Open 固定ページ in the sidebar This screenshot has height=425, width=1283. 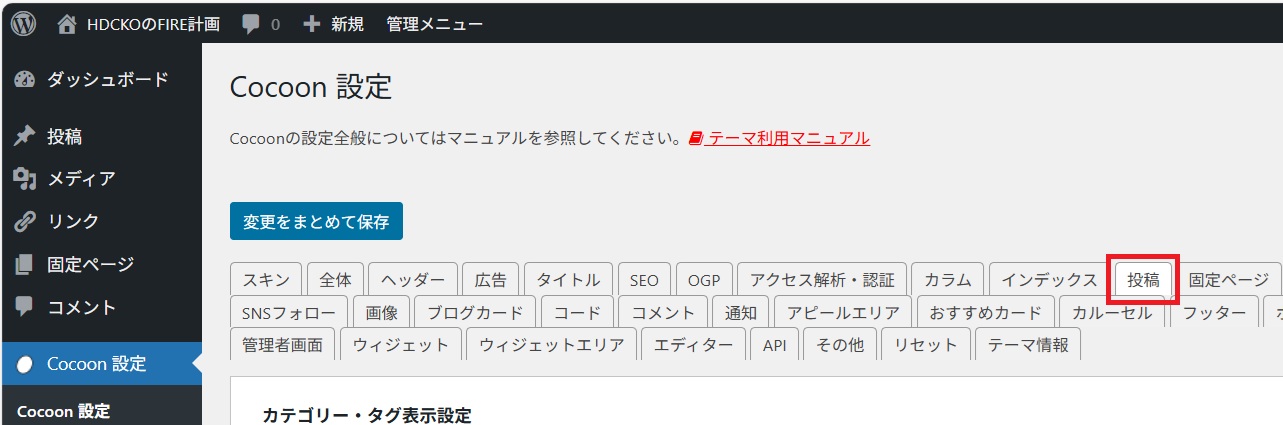pos(90,265)
